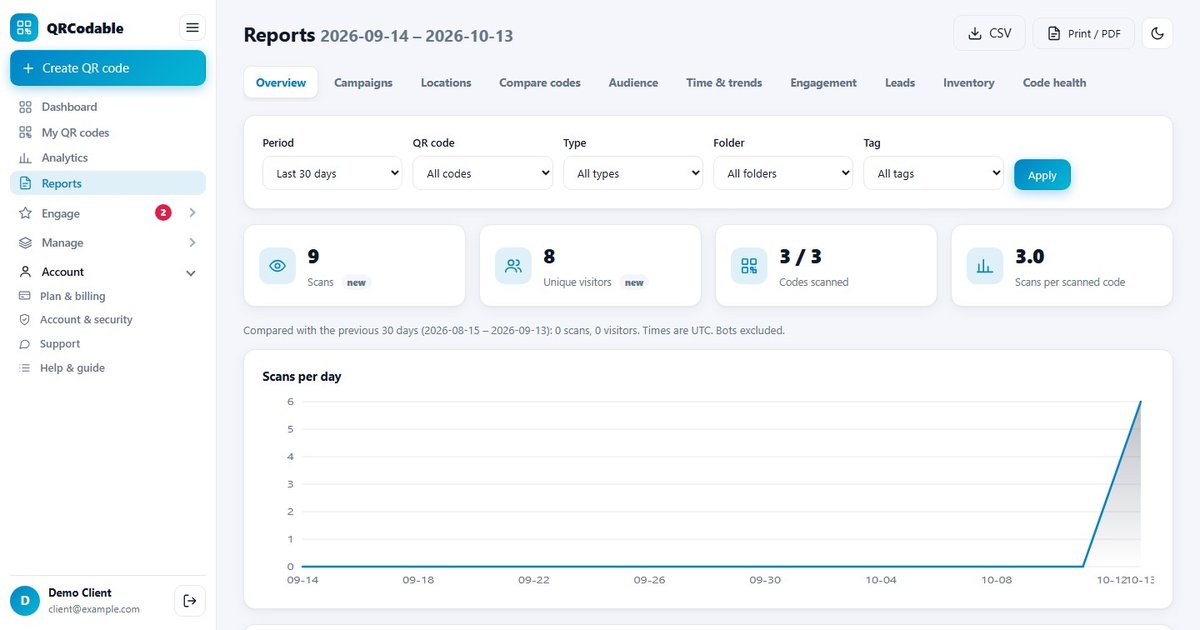Click the 'new' badge next to Unique visitors
Screen dimensions: 1200x630
(634, 283)
